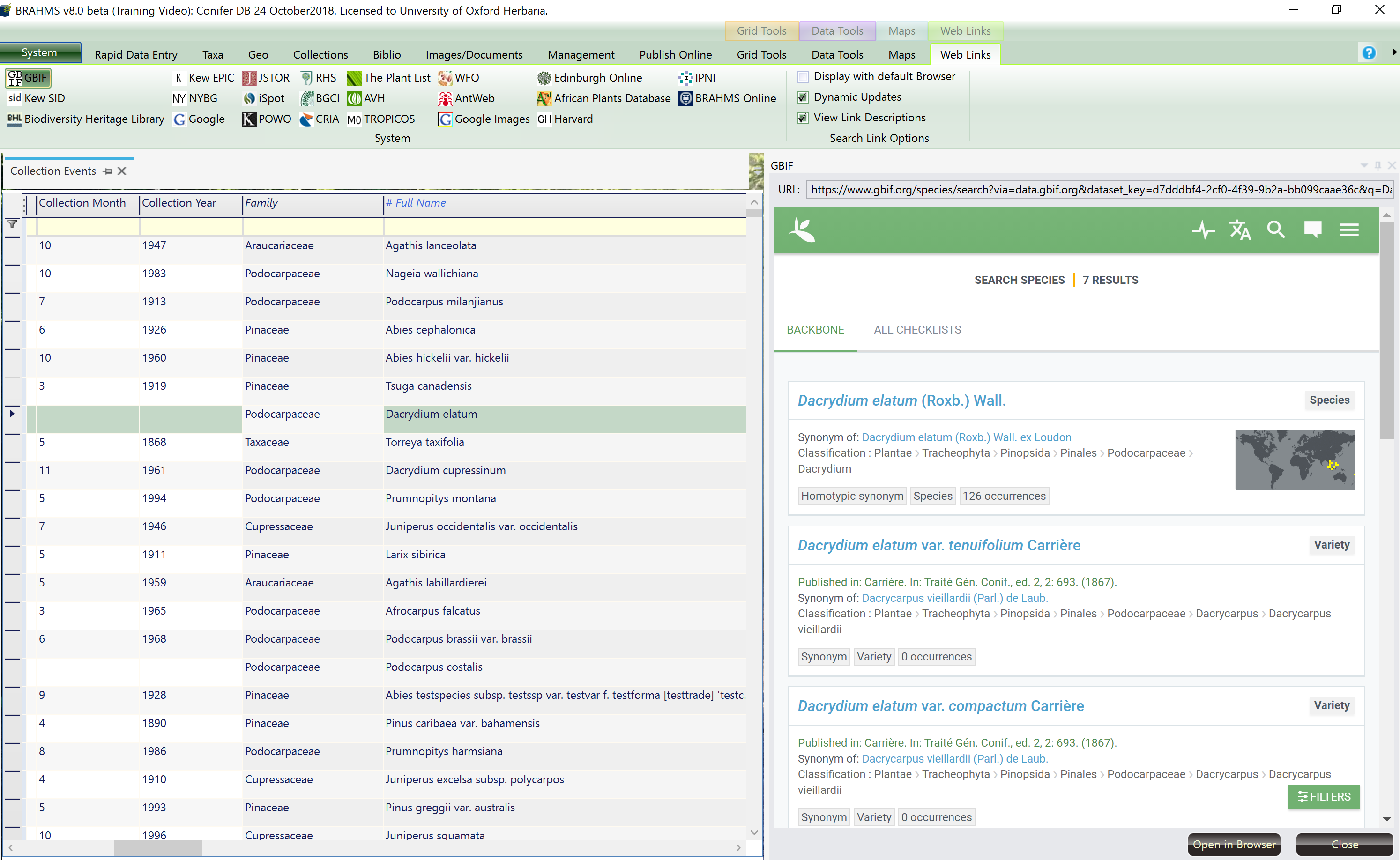
Task: Close the Collection Events tab
Action: pos(122,171)
